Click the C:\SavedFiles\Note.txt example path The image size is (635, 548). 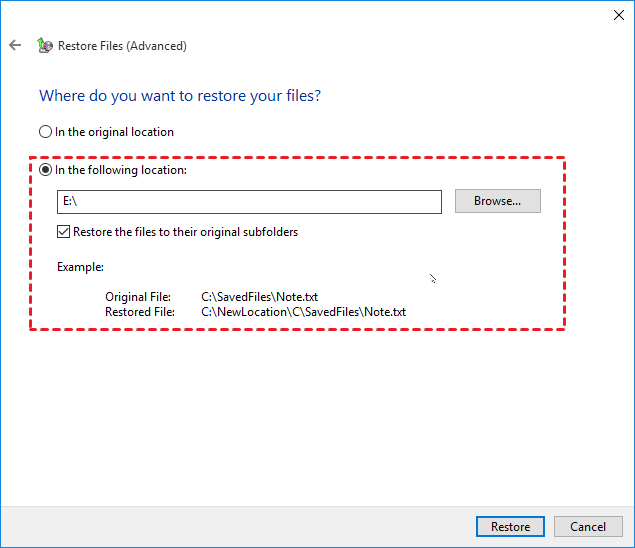pyautogui.click(x=259, y=297)
